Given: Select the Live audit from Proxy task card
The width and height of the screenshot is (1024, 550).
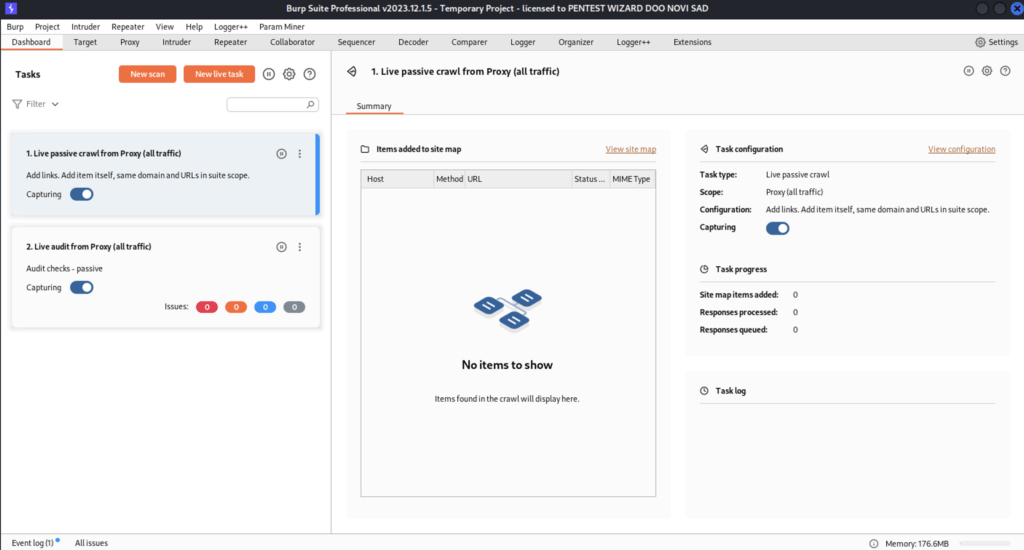Looking at the screenshot, I should (x=165, y=277).
